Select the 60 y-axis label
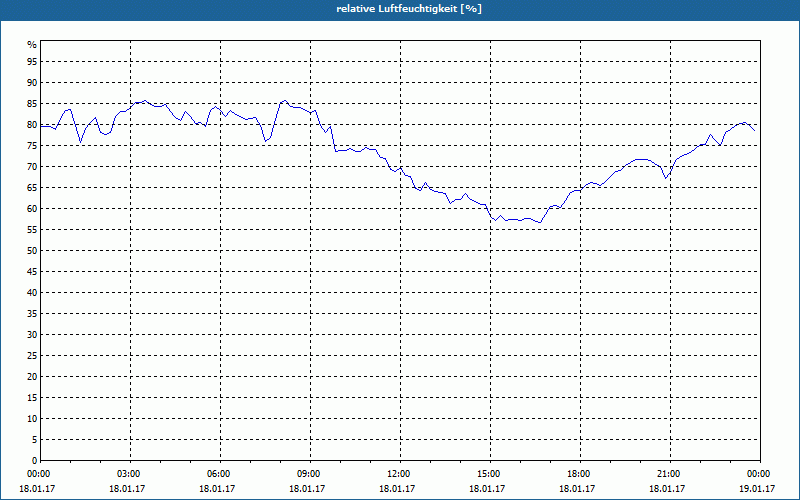800x500 pixels. (x=32, y=209)
